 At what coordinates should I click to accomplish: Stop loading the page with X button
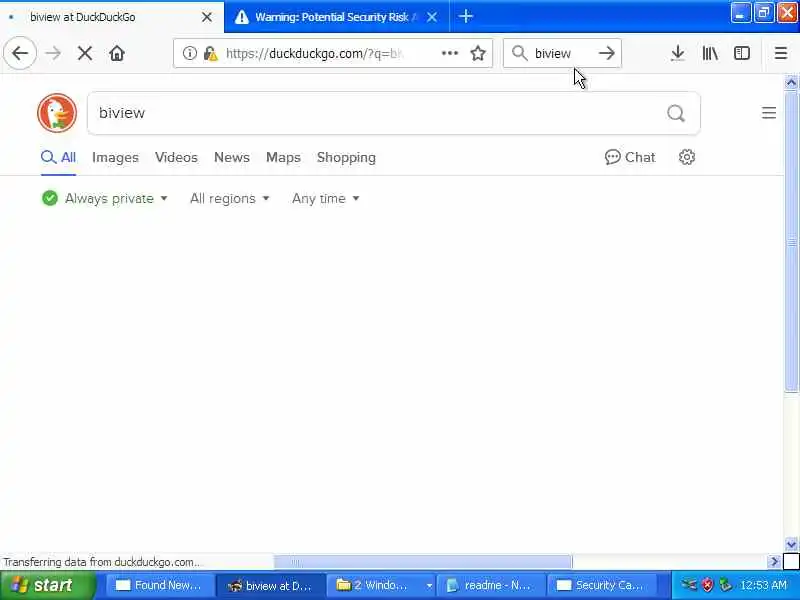pyautogui.click(x=85, y=53)
